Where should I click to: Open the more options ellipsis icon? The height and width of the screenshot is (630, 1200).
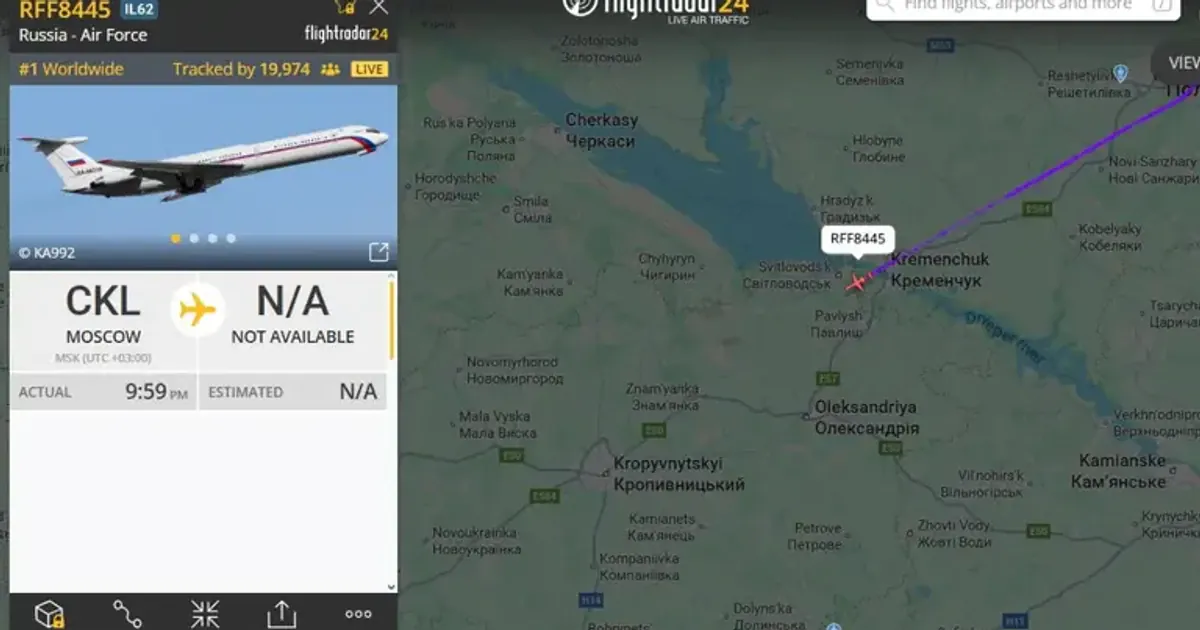pyautogui.click(x=358, y=614)
